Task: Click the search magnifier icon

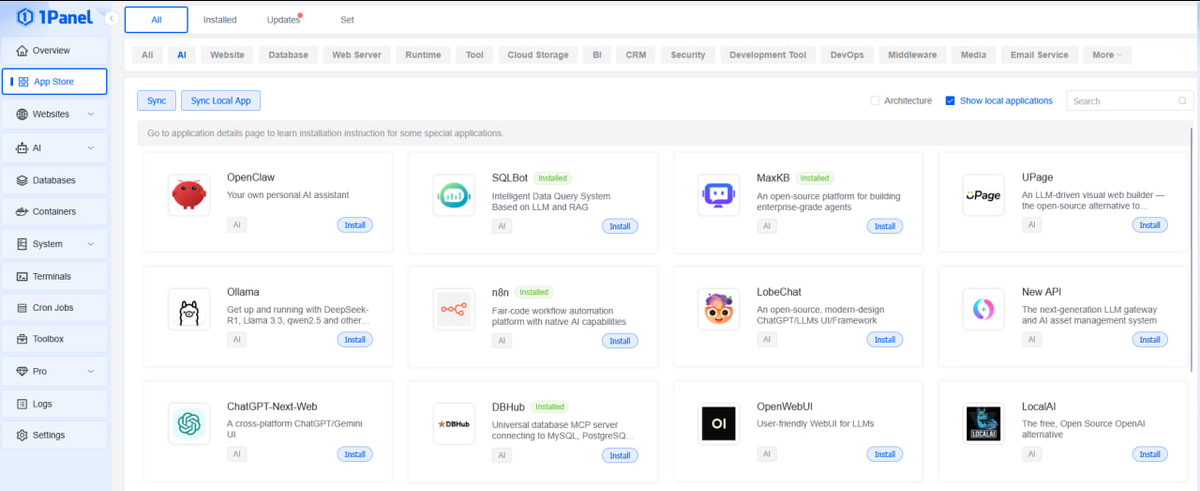Action: pyautogui.click(x=1183, y=101)
